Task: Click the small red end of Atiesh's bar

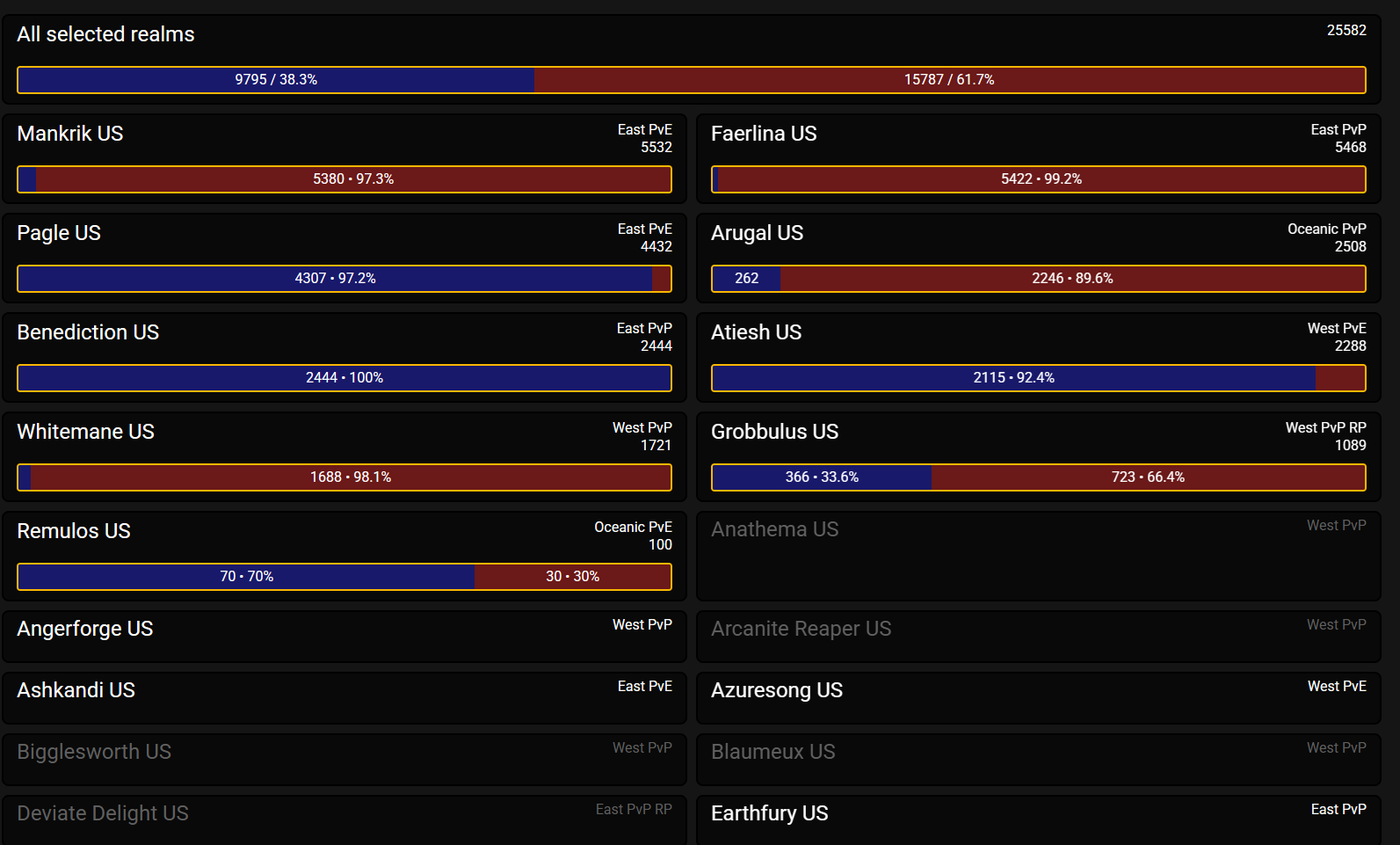Action: pos(1340,378)
